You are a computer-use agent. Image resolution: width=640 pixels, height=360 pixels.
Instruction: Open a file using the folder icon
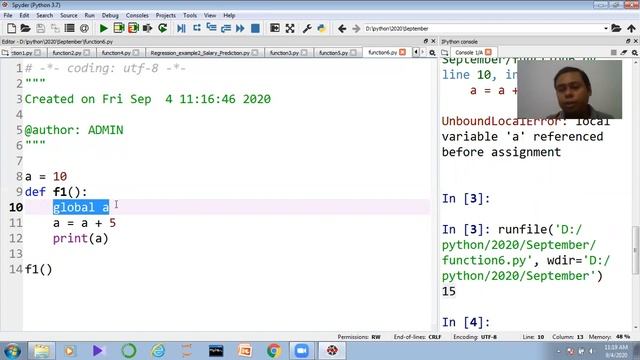pyautogui.click(x=25, y=28)
